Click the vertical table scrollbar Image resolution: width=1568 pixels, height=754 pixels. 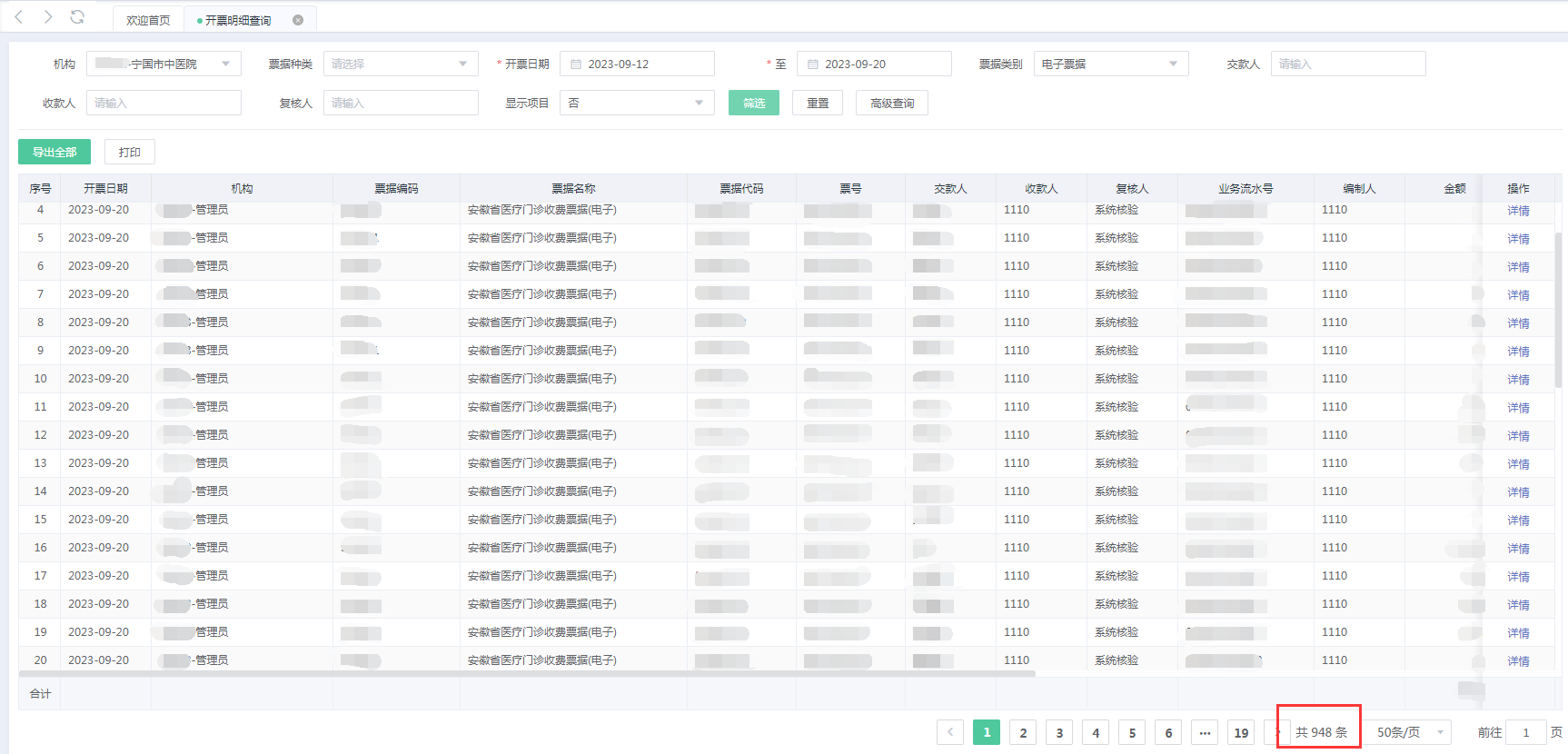(x=1559, y=309)
